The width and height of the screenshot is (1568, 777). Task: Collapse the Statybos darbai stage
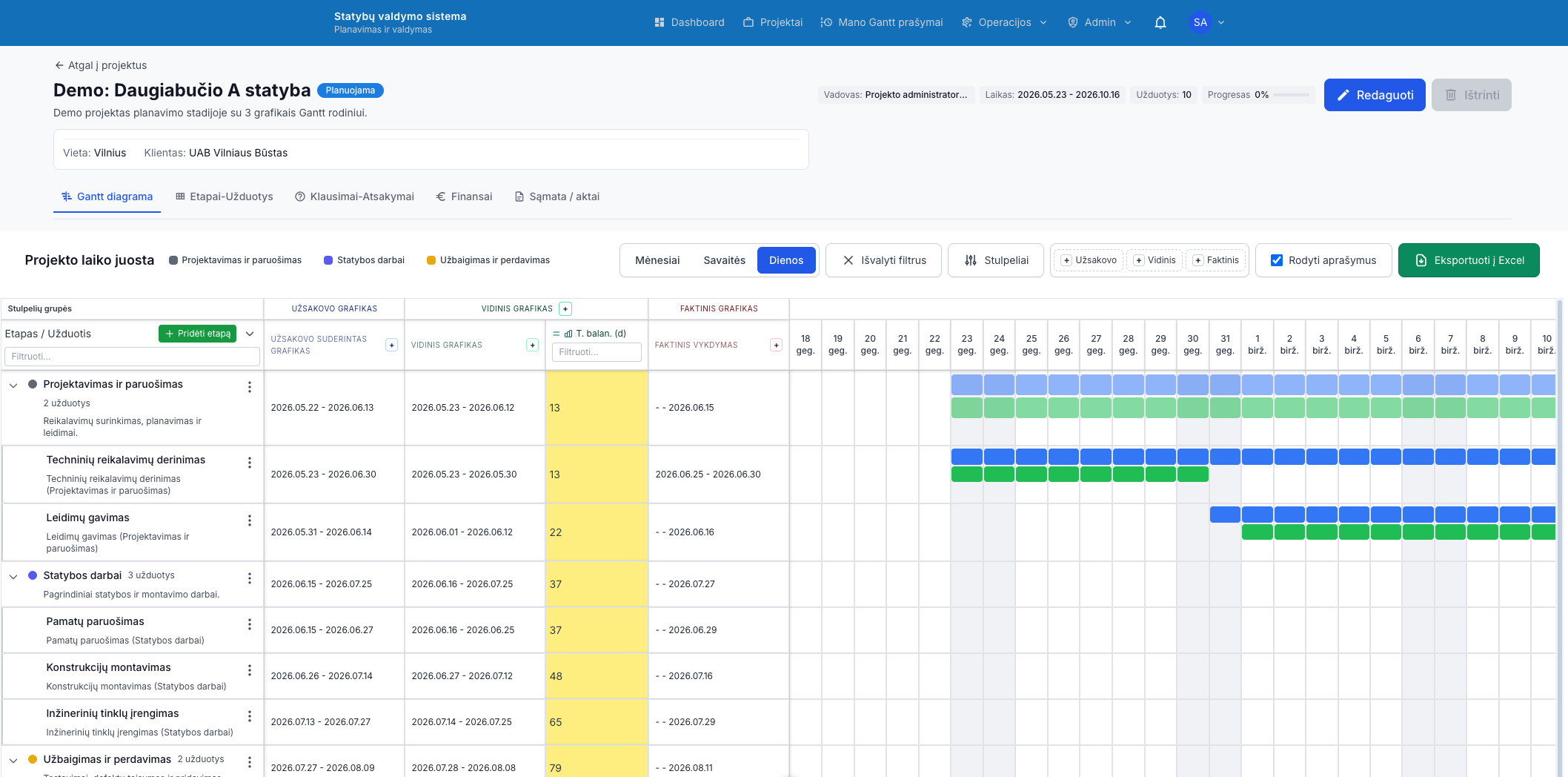click(x=13, y=576)
